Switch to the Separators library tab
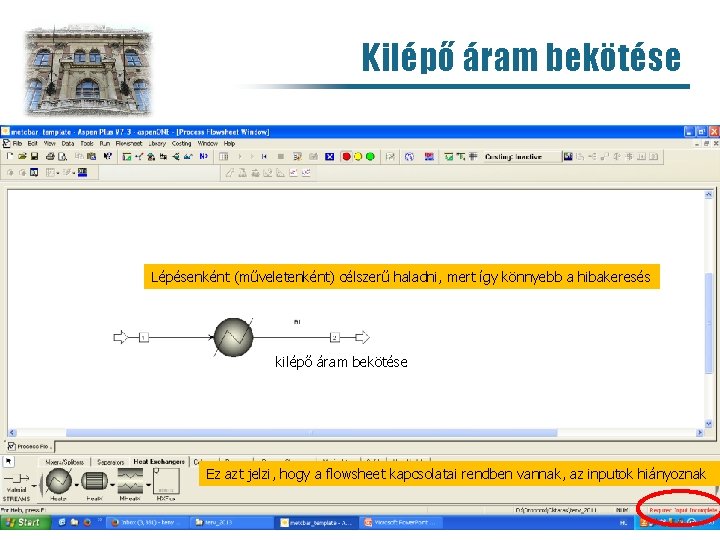 111,462
